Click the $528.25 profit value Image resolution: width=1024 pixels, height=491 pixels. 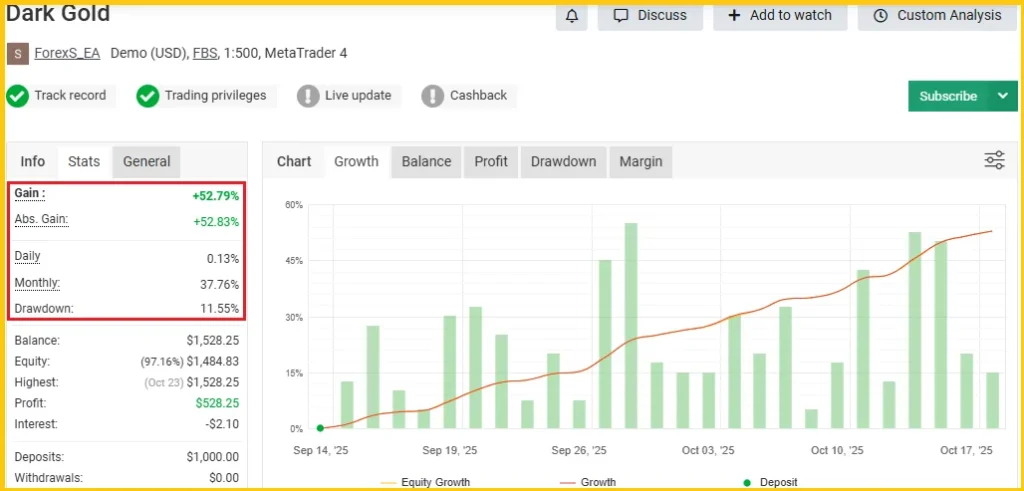[x=217, y=404]
